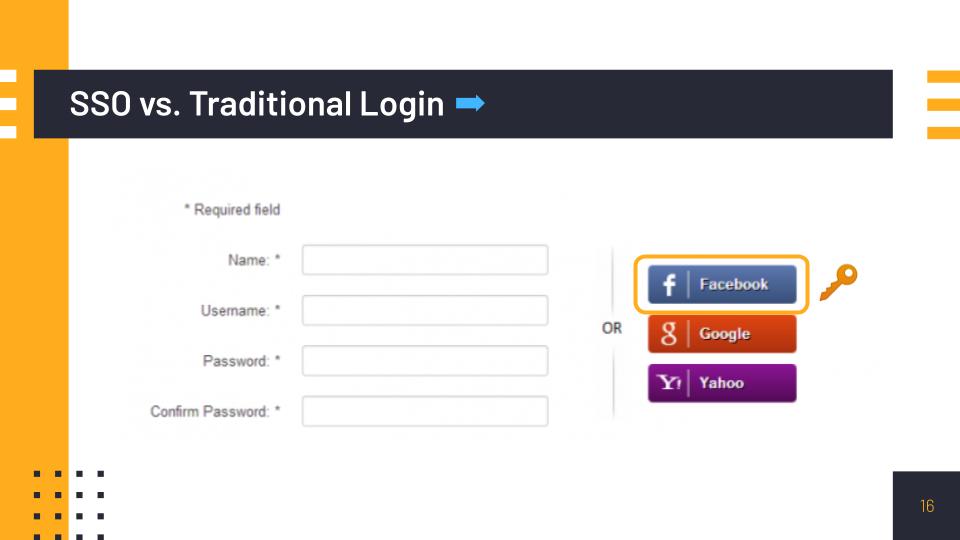Click the Google 'g' logo icon
960x540 pixels.
pos(669,334)
